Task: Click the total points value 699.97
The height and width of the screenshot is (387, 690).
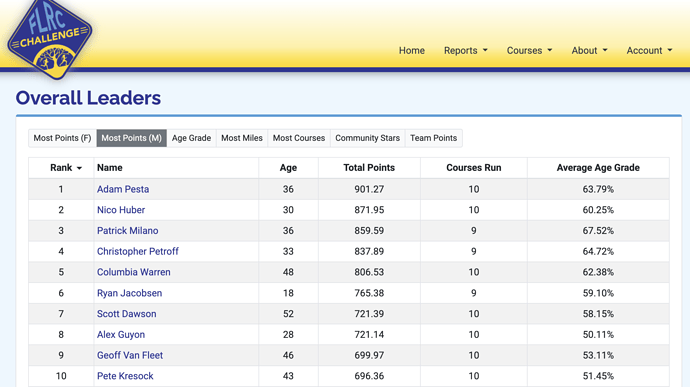Action: pos(369,355)
